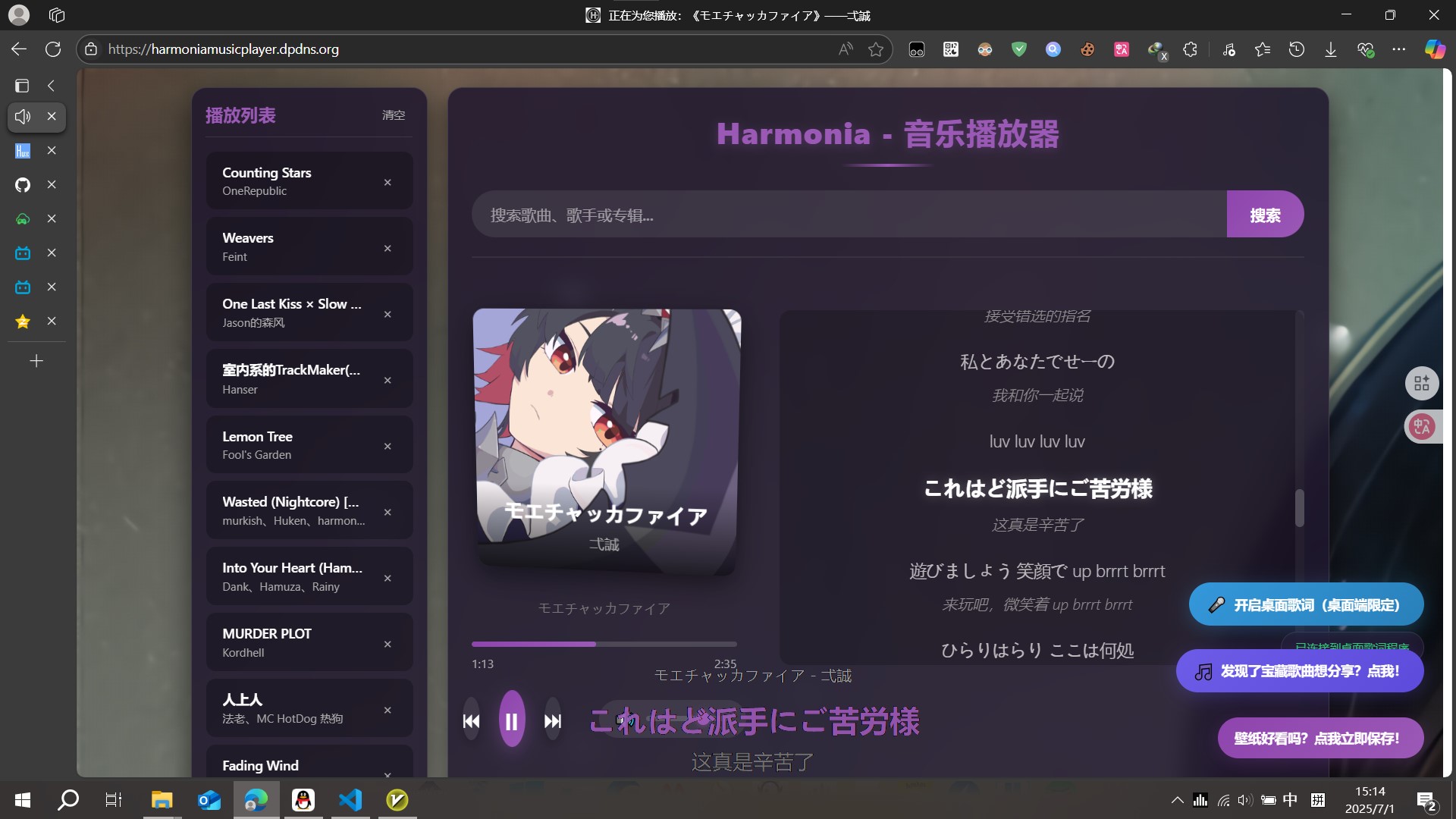Remove Counting Stars from playlist
Screen dimensions: 1456x819
(x=388, y=182)
